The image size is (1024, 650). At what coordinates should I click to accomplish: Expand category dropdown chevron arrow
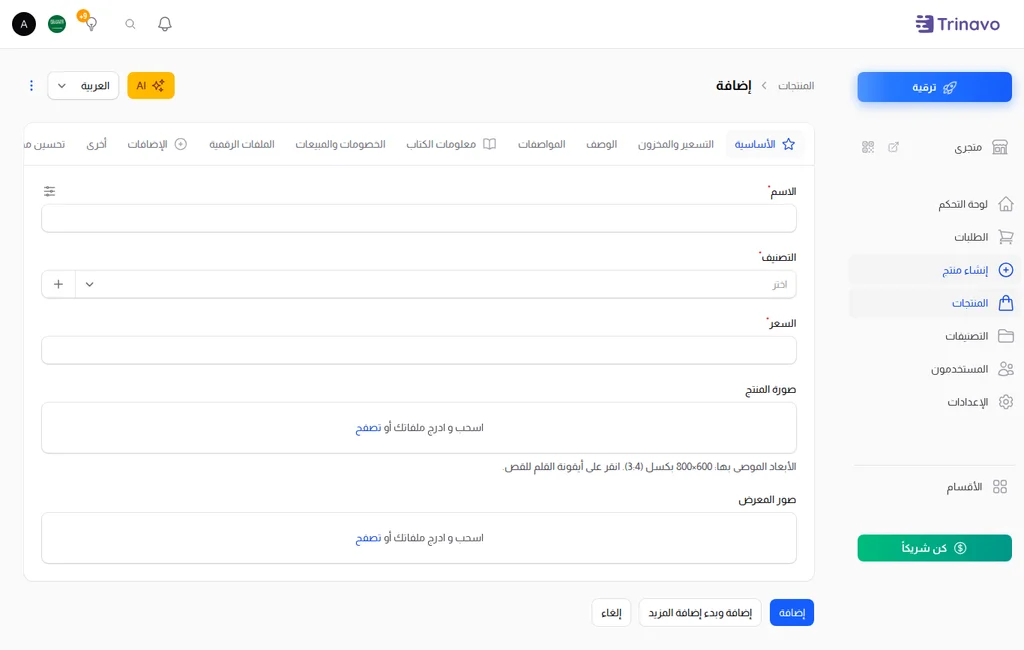89,284
